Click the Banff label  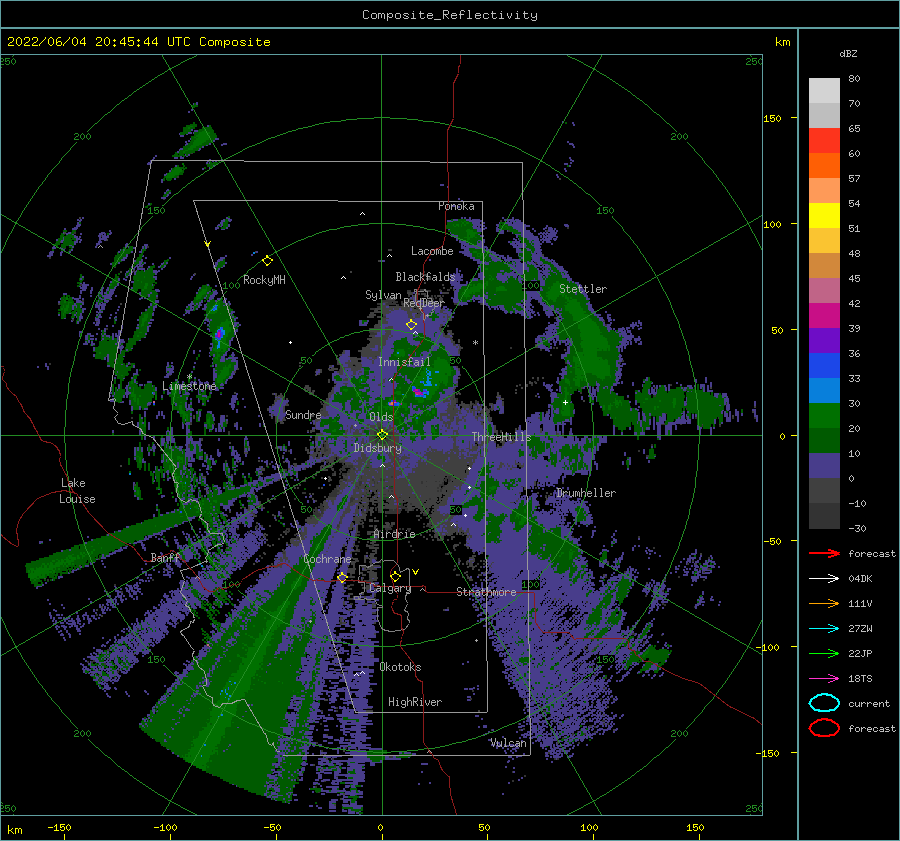[165, 558]
